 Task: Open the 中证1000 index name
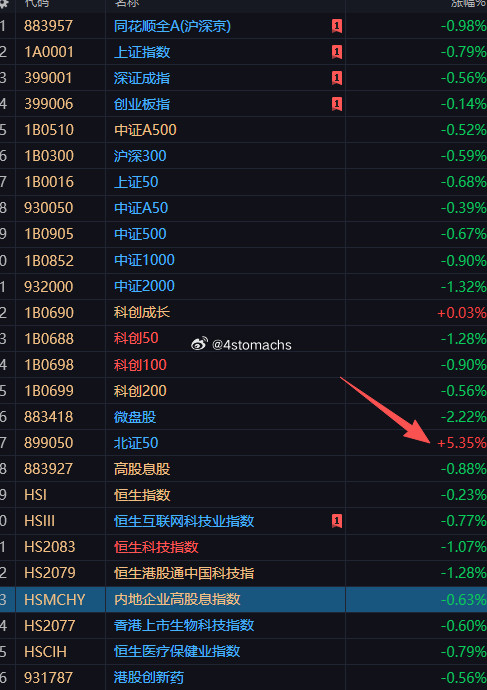click(144, 260)
